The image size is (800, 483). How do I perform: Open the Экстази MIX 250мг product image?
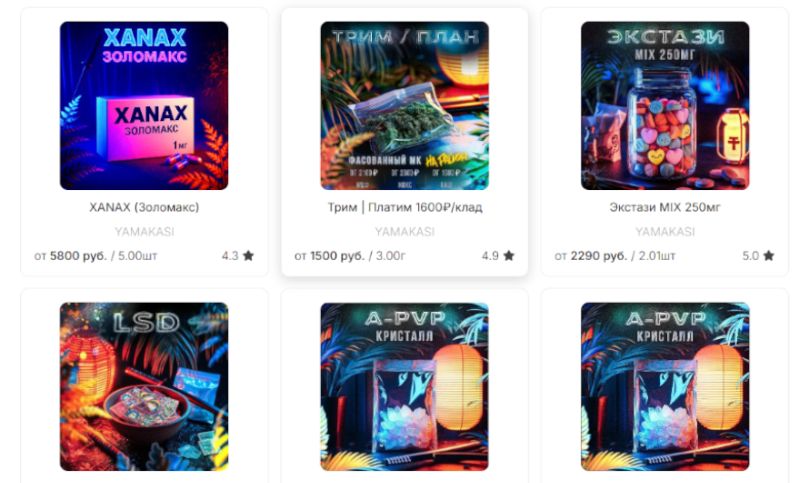[x=665, y=106]
